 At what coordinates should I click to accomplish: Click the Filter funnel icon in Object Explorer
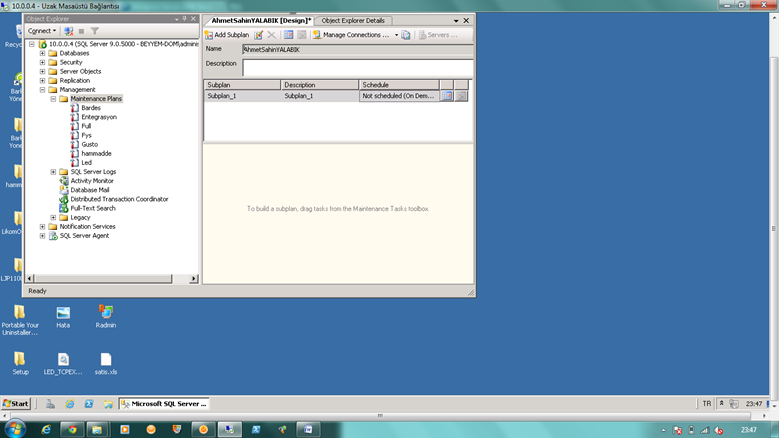tap(94, 31)
